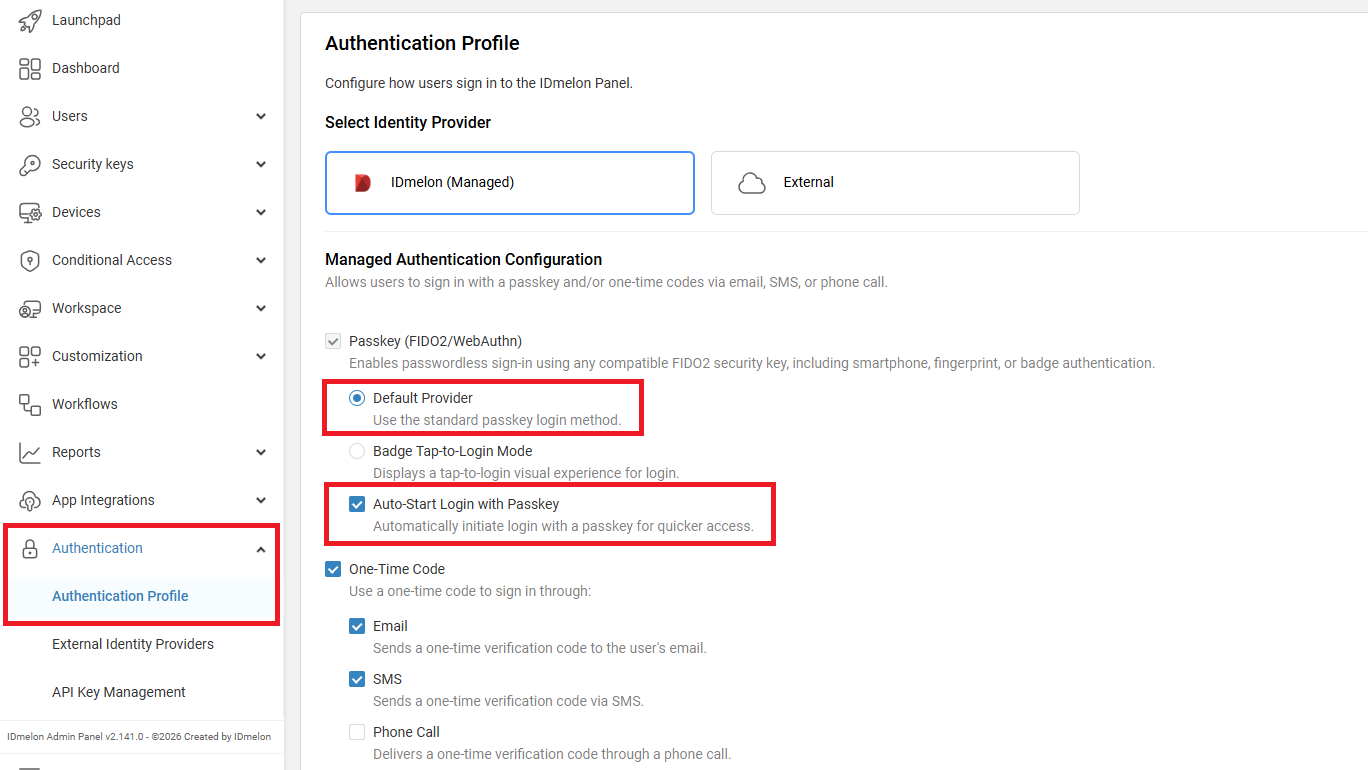Screen dimensions: 1368x770
Task: Click the Conditional Access shield icon
Action: coord(30,260)
